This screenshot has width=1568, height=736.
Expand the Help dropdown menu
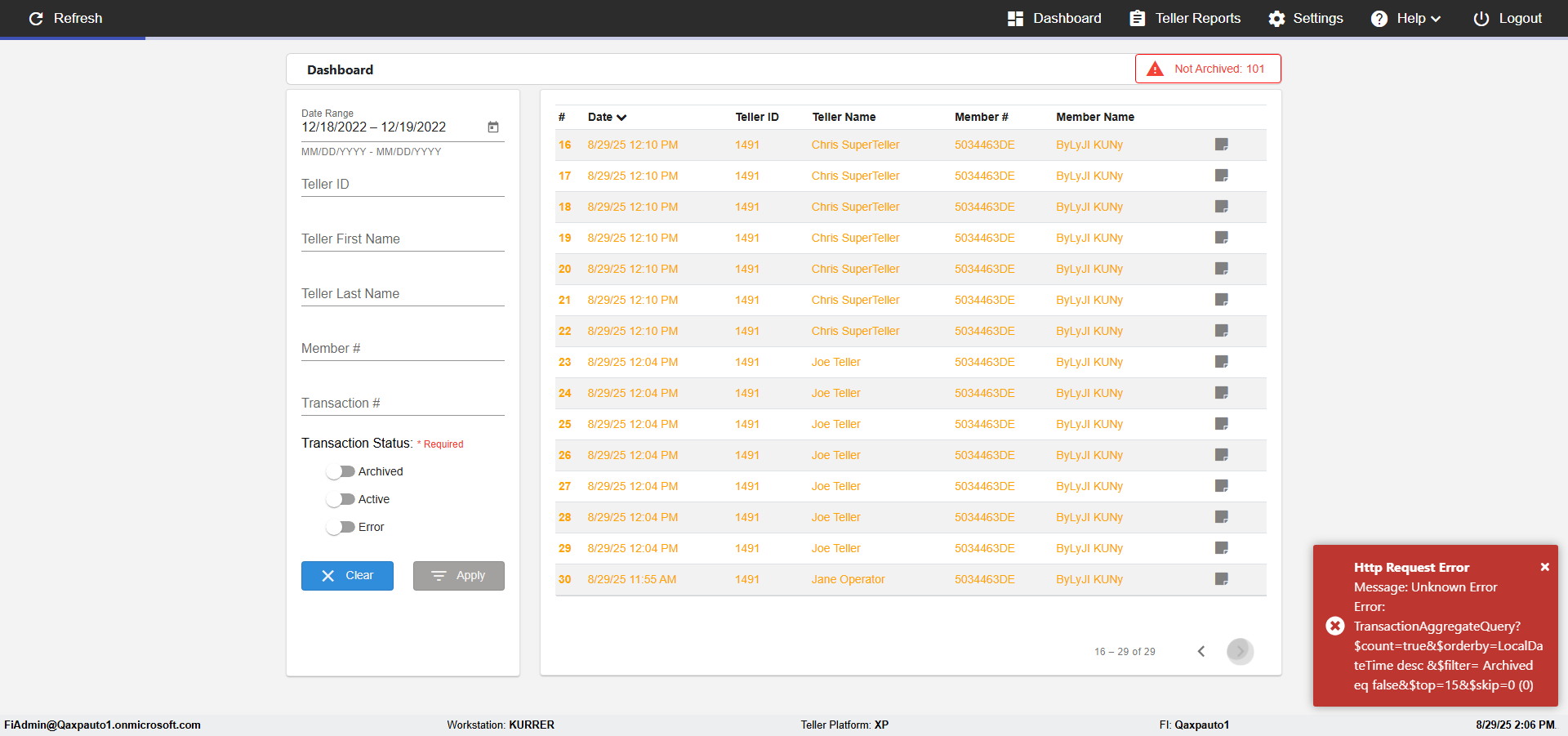(1405, 18)
